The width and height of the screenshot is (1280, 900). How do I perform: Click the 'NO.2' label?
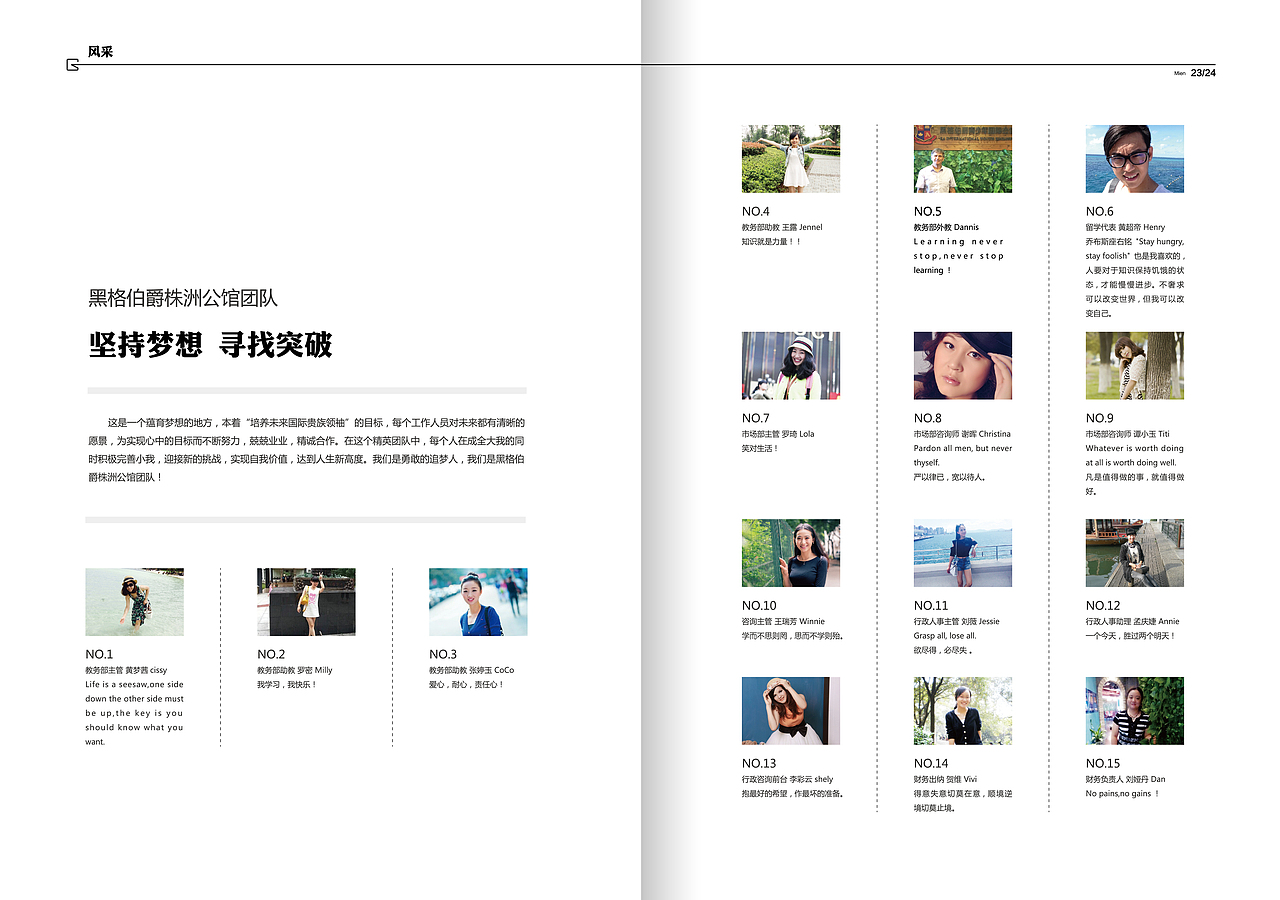tap(271, 654)
